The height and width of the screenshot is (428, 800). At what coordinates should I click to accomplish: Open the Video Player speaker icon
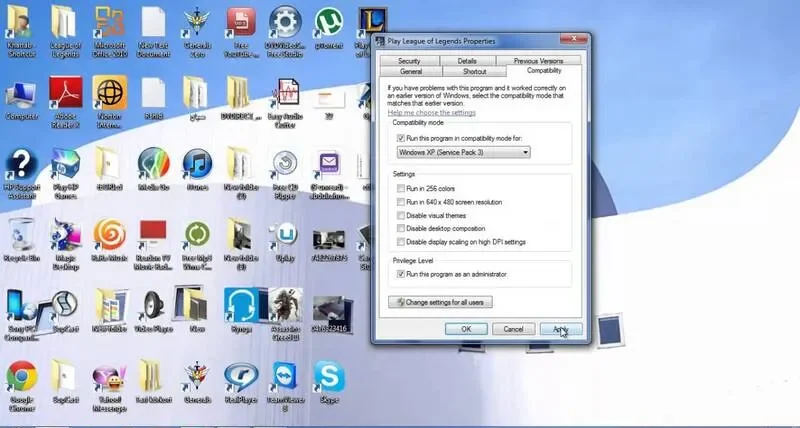(x=153, y=307)
